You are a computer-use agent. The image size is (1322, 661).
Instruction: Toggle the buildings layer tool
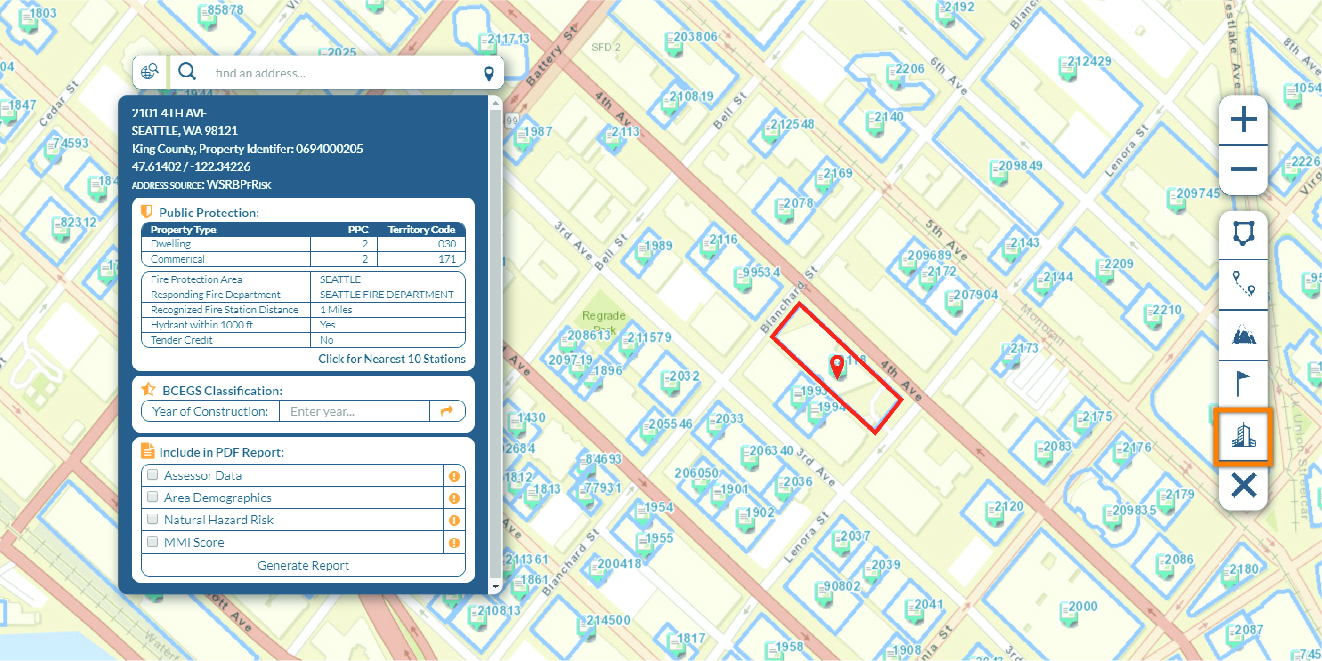click(x=1243, y=436)
